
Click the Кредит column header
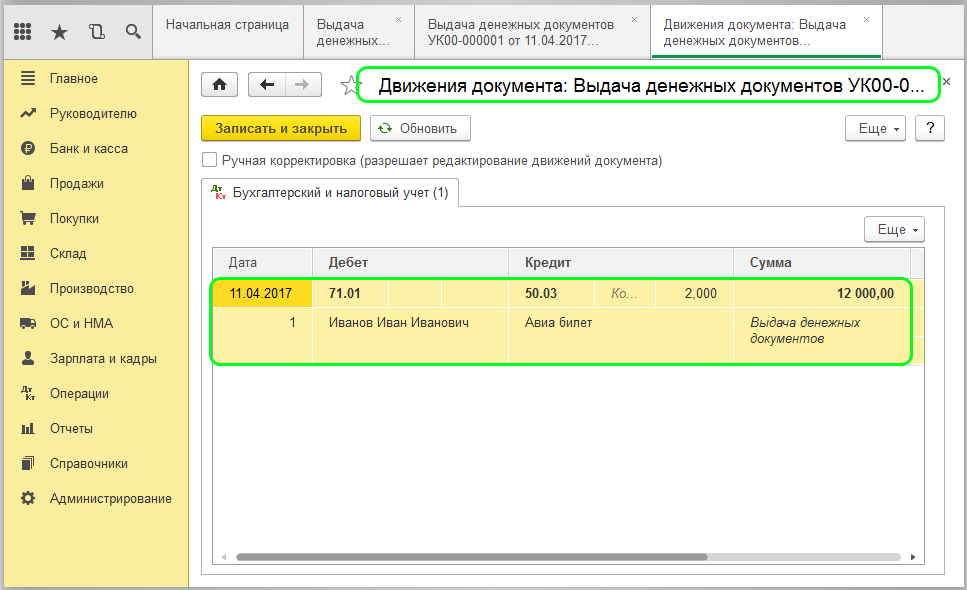pyautogui.click(x=621, y=263)
